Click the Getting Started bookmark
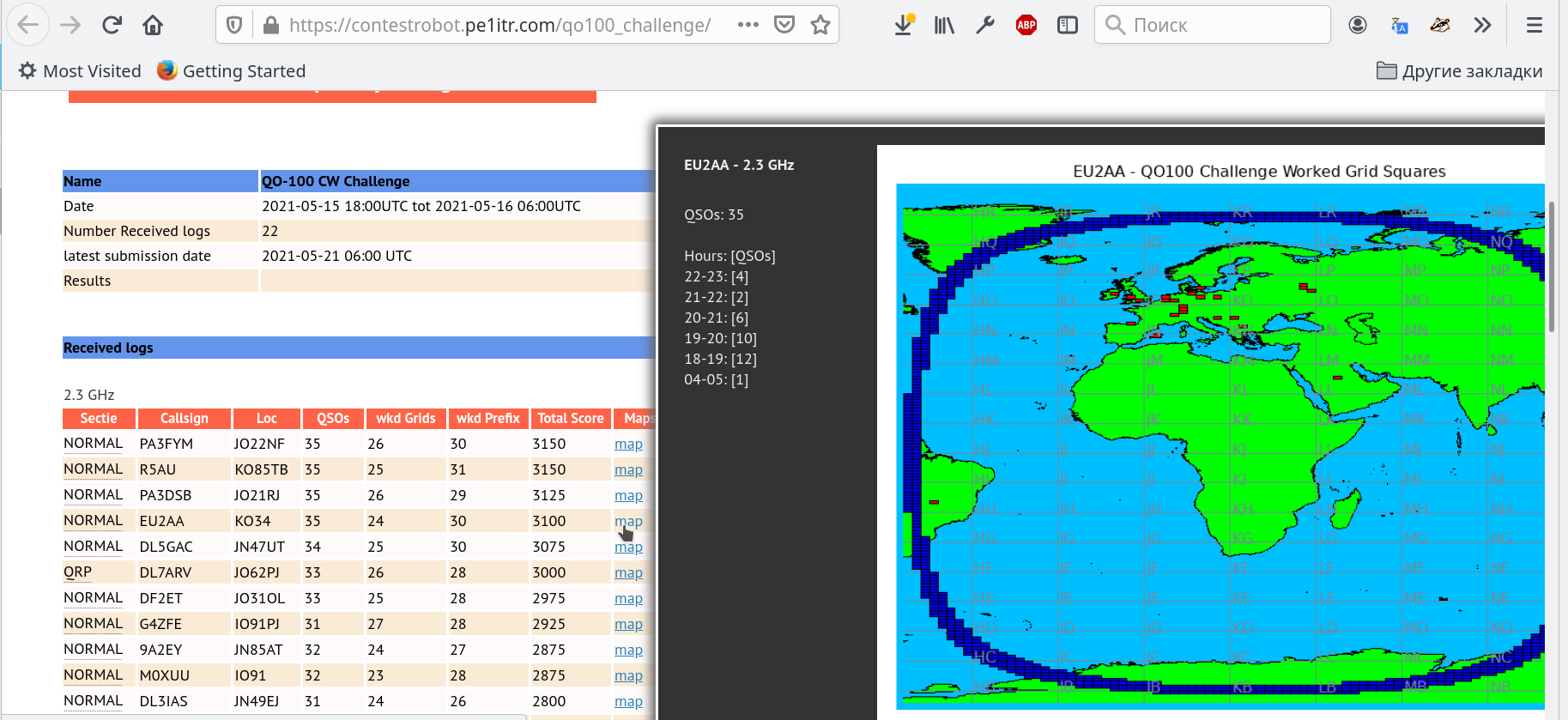The width and height of the screenshot is (1568, 720). [x=232, y=71]
